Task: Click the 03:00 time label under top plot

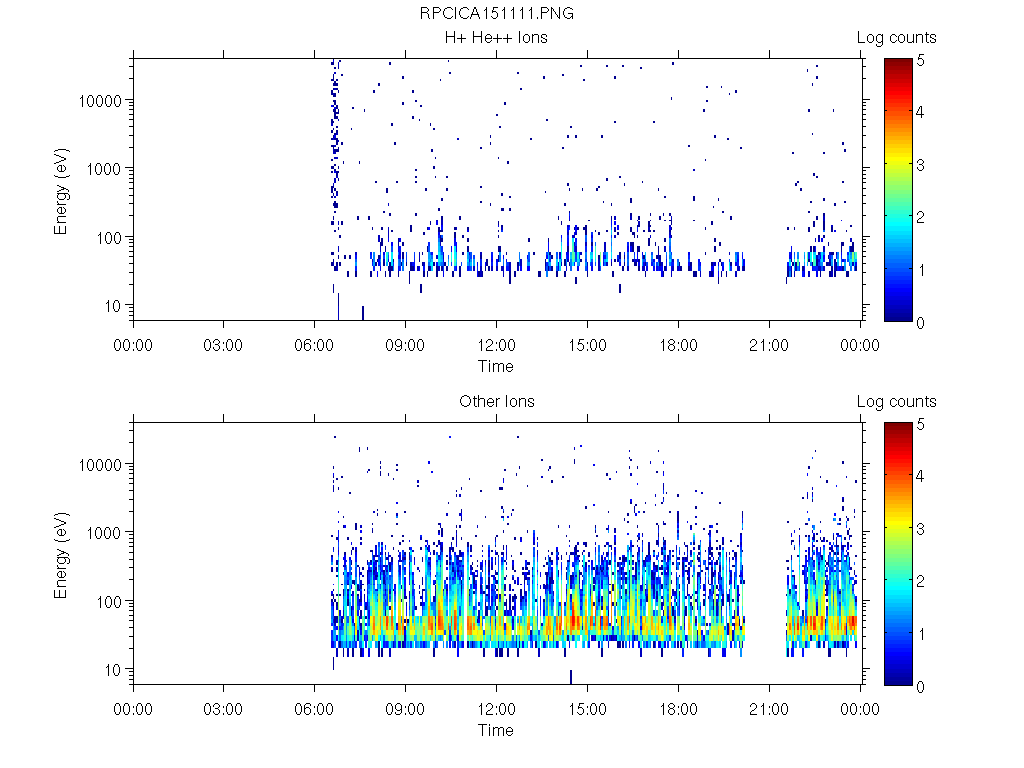Action: click(223, 345)
